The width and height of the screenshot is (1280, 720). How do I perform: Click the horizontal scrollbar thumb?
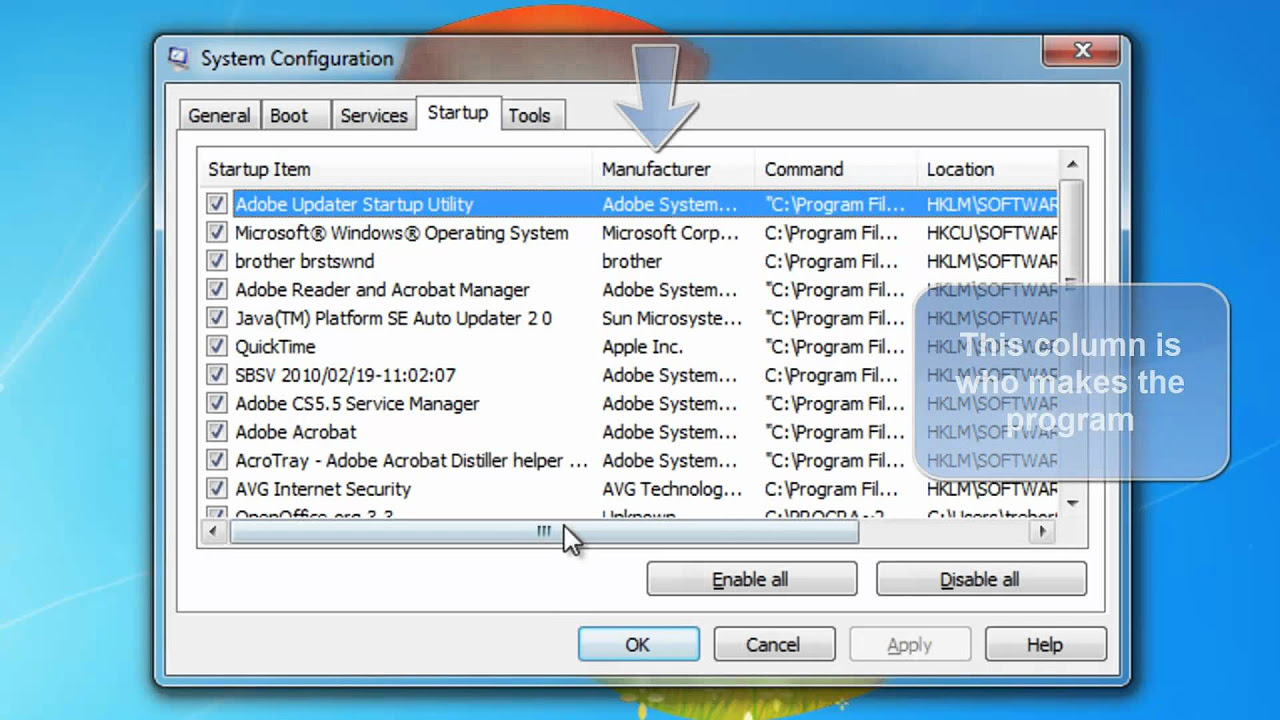click(x=543, y=532)
